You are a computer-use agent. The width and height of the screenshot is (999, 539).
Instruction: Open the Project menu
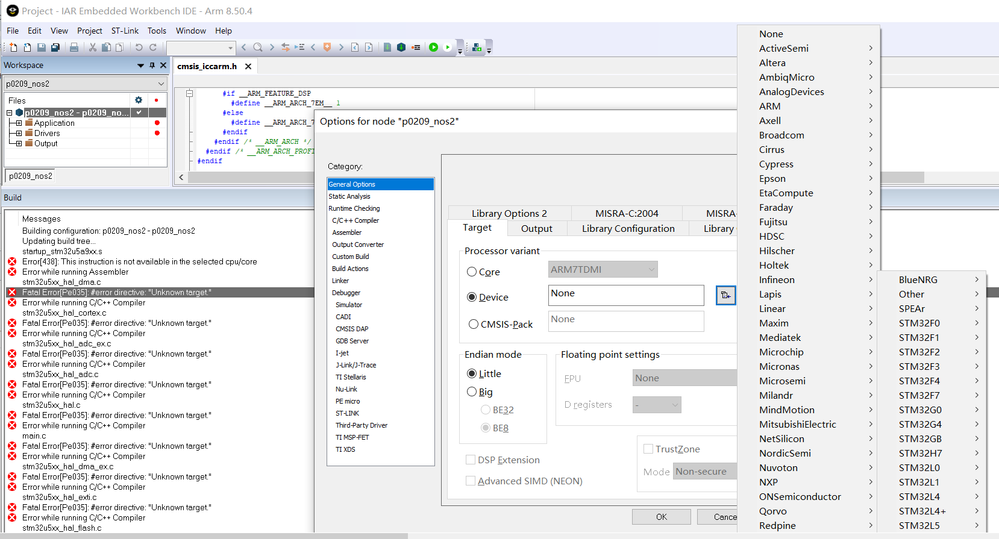89,31
